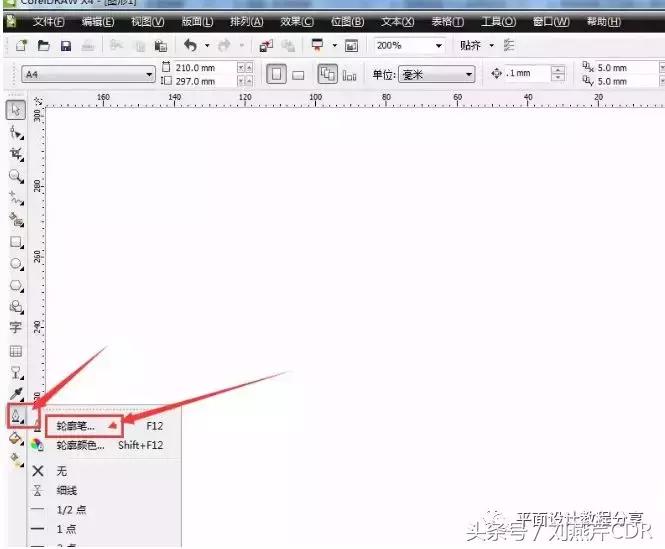Select the Freehand curve tool
Screen dimensions: 665x549
pos(16,198)
